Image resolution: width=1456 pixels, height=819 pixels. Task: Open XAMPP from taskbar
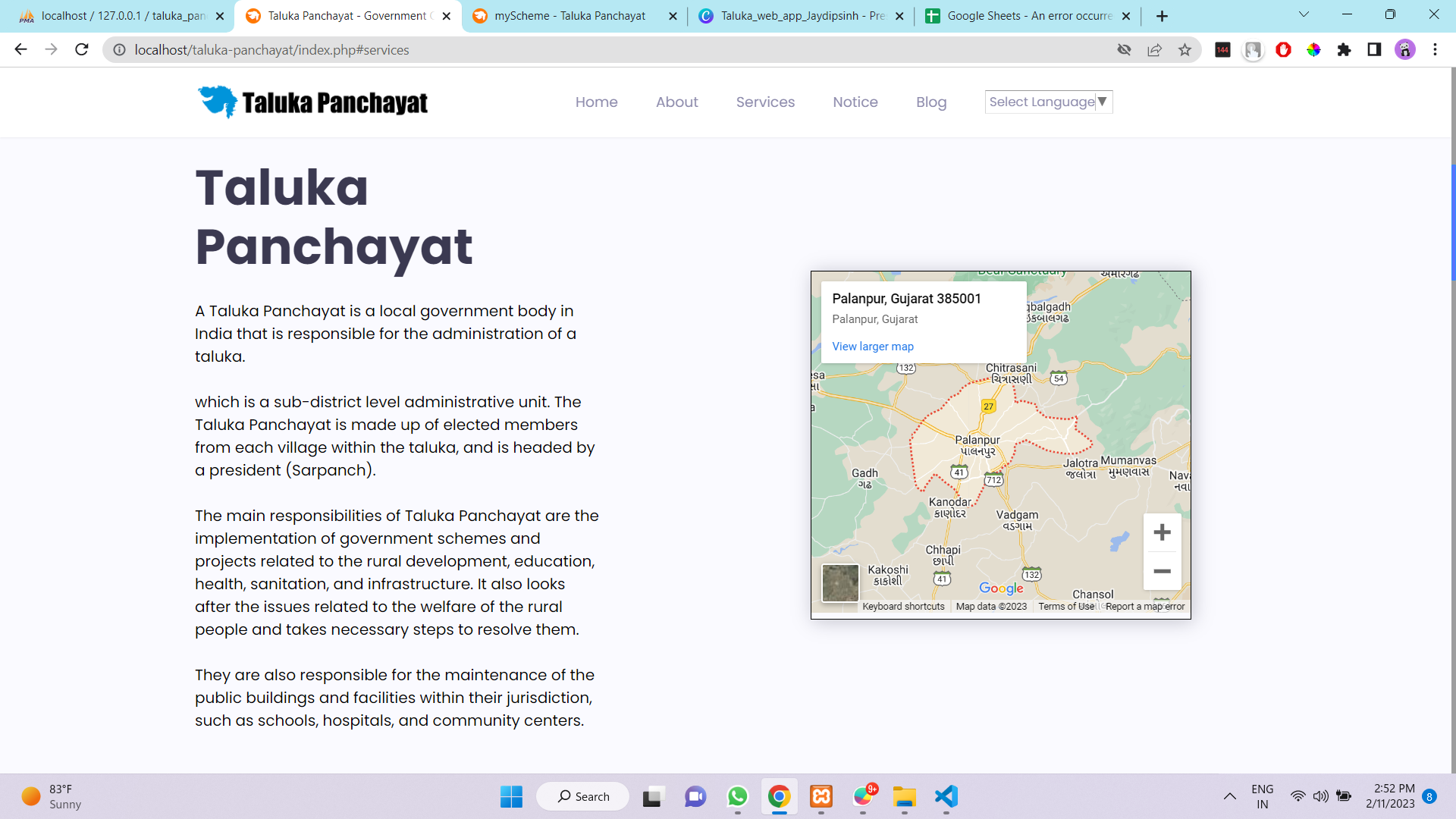(821, 796)
